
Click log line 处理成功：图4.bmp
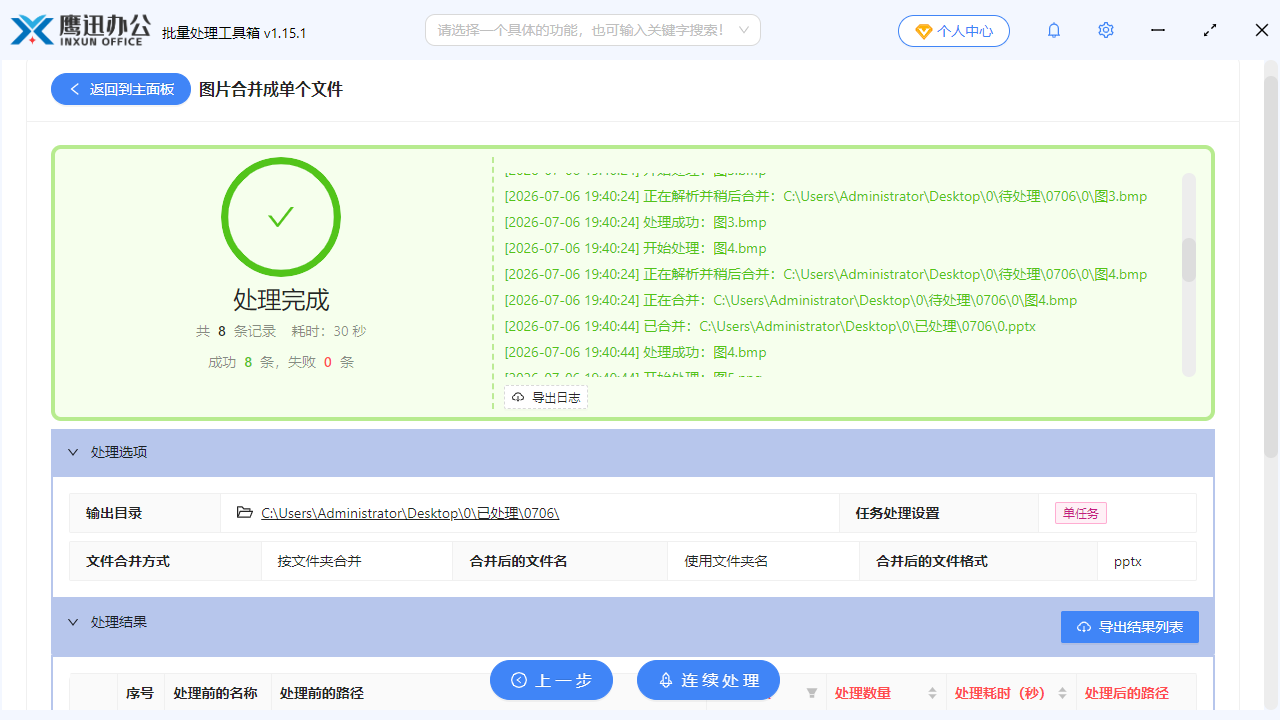coord(635,352)
